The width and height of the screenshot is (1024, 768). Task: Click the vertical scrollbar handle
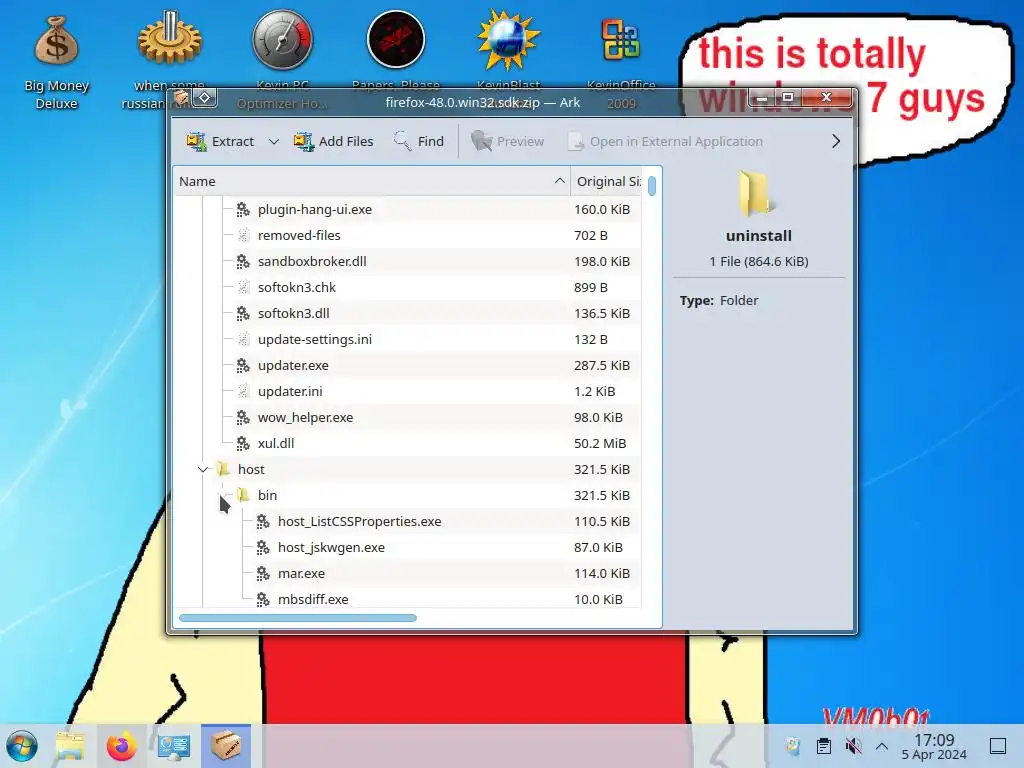[652, 185]
